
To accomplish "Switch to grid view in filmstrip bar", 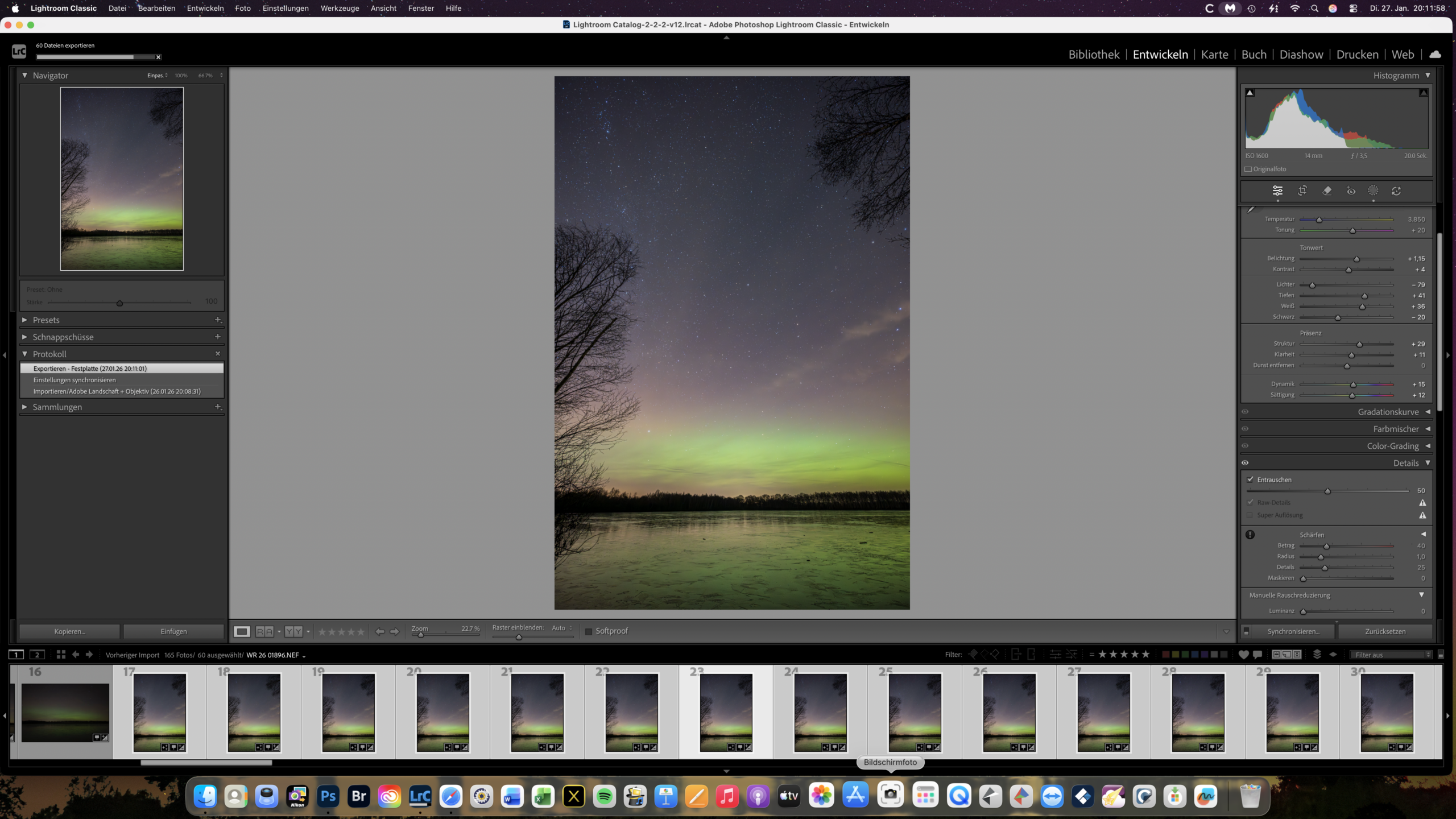I will click(61, 655).
